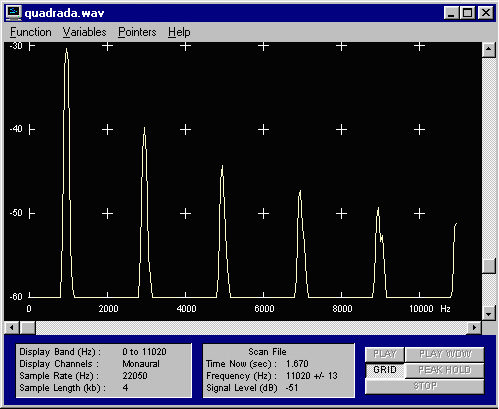The width and height of the screenshot is (499, 409).
Task: Click the horizontal scrollbar left arrow
Action: coord(12,328)
